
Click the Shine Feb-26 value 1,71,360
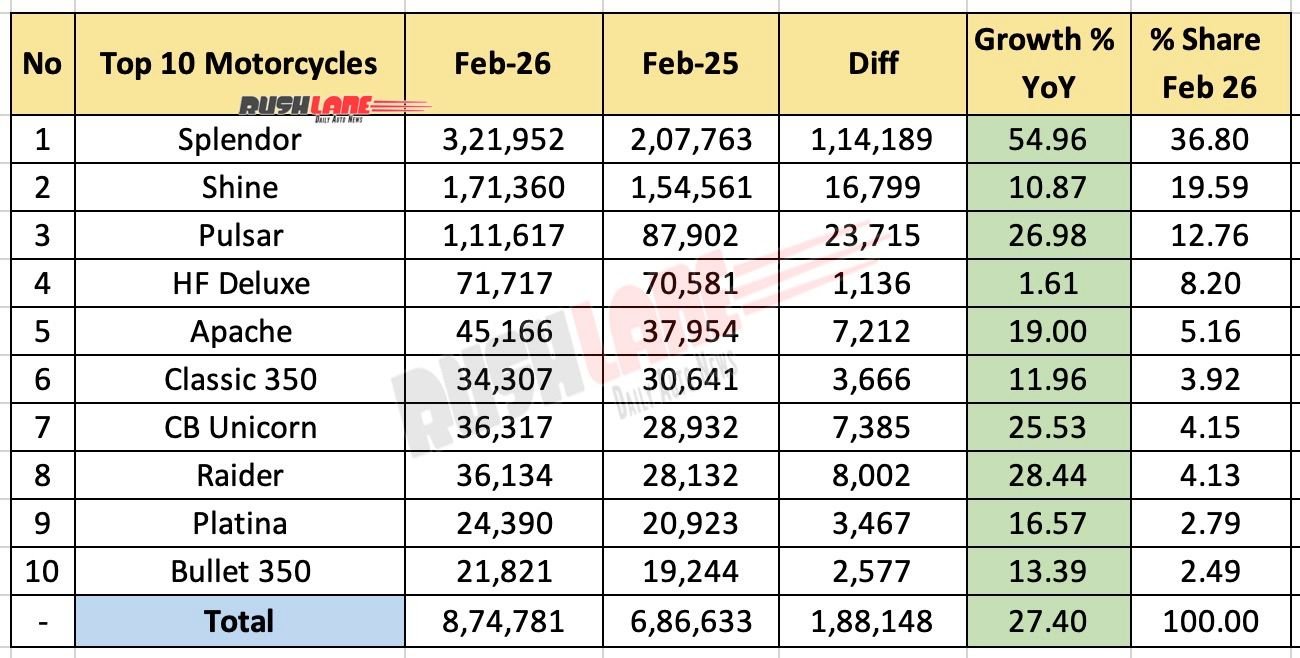(x=503, y=187)
